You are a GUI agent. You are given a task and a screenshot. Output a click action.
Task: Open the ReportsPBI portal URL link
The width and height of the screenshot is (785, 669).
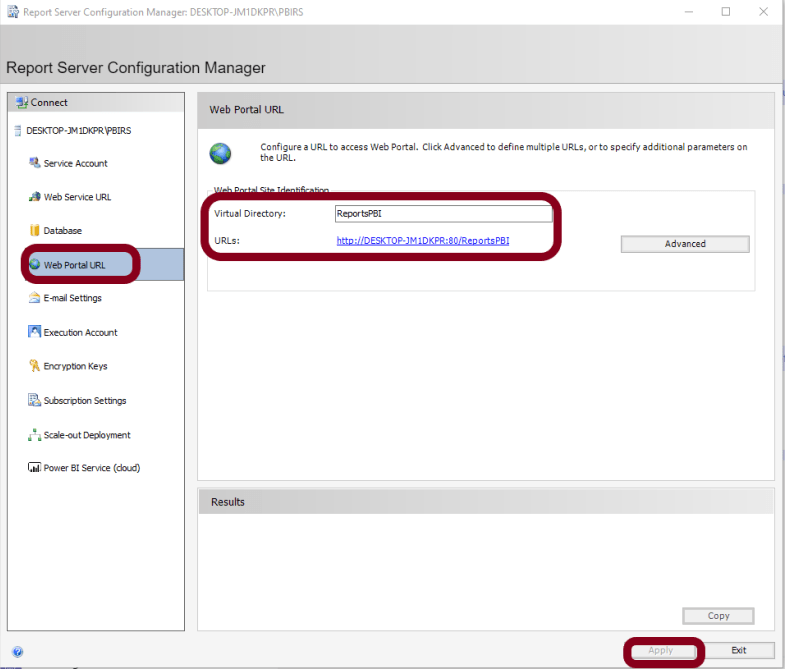pos(422,241)
